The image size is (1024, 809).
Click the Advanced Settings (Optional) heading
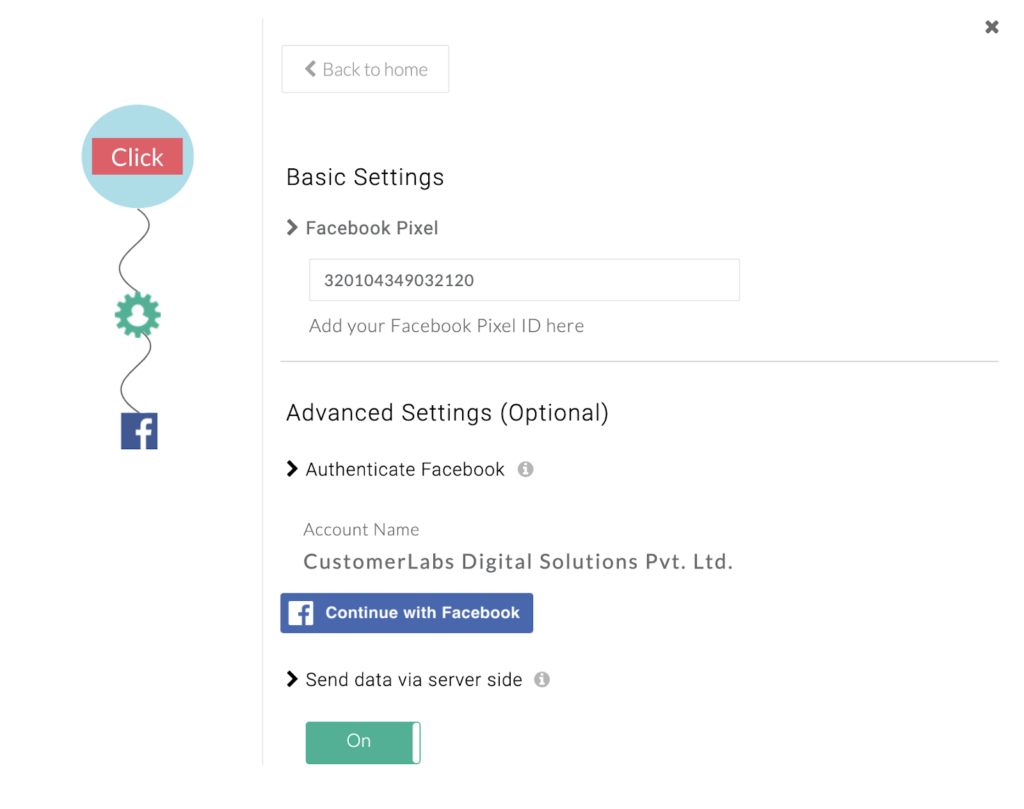tap(447, 413)
